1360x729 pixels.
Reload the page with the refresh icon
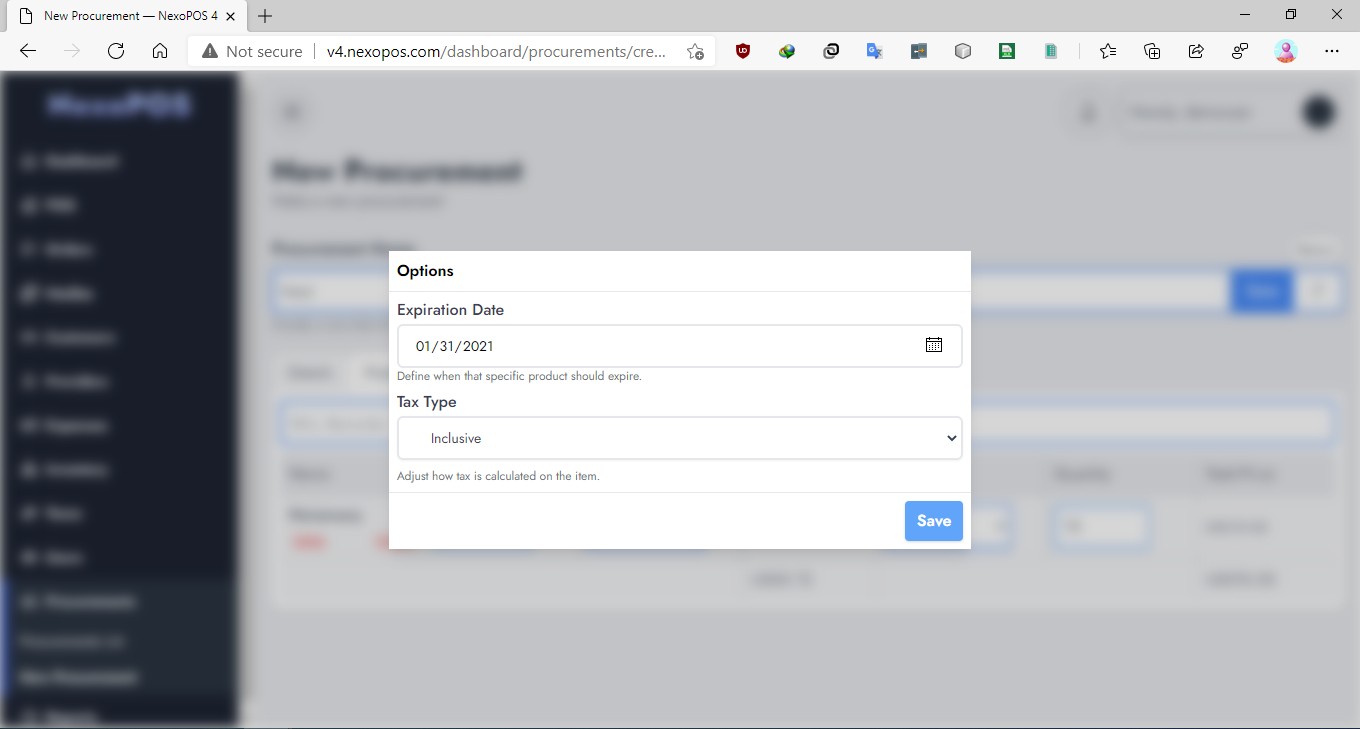[115, 51]
